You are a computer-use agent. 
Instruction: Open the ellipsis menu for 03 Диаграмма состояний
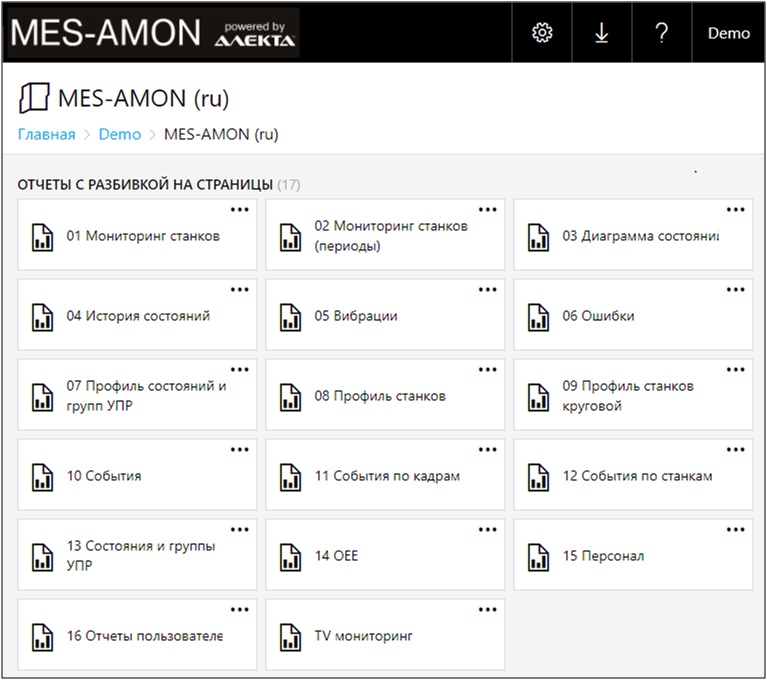coord(736,210)
